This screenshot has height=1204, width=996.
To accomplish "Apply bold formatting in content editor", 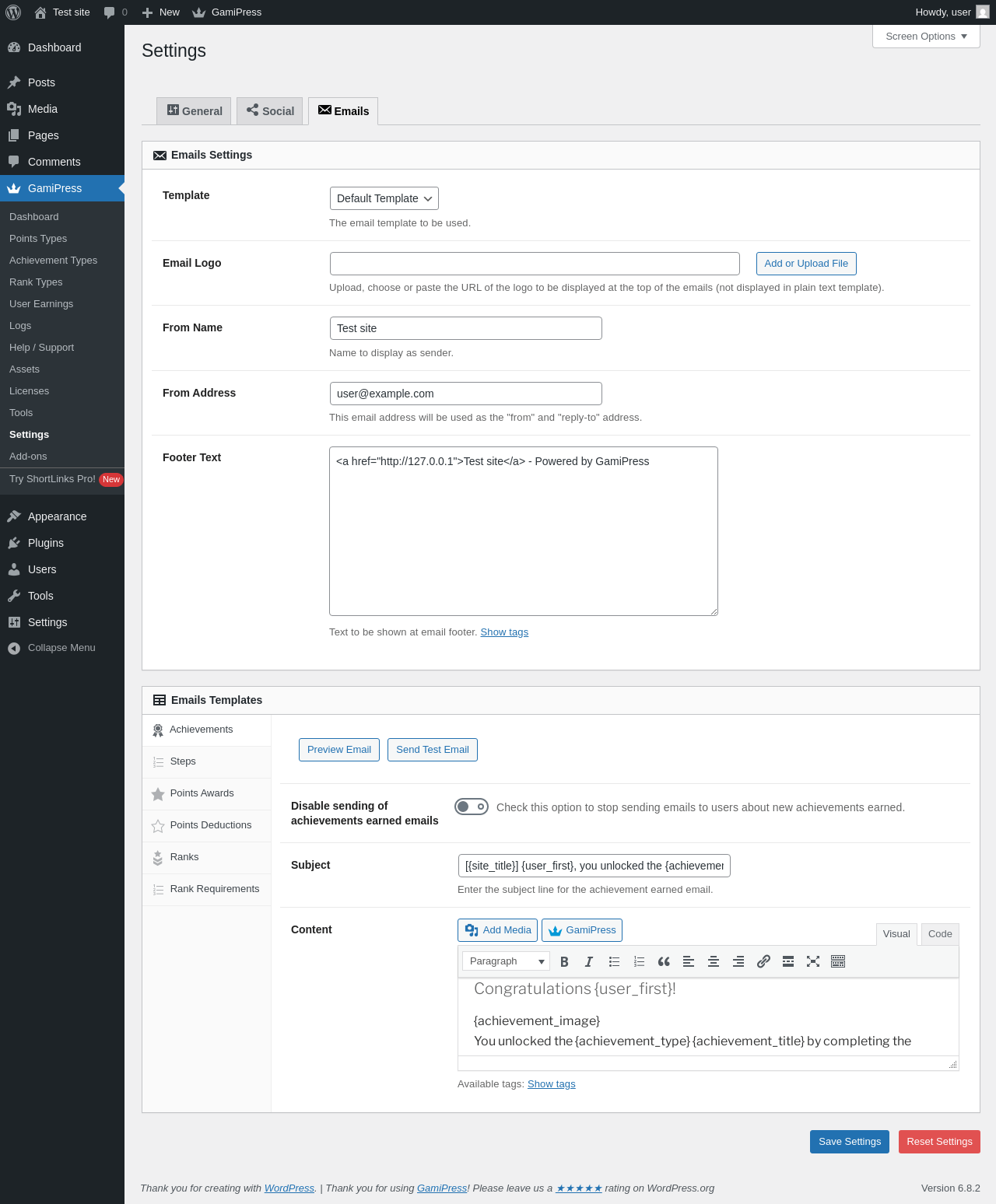I will coord(564,961).
